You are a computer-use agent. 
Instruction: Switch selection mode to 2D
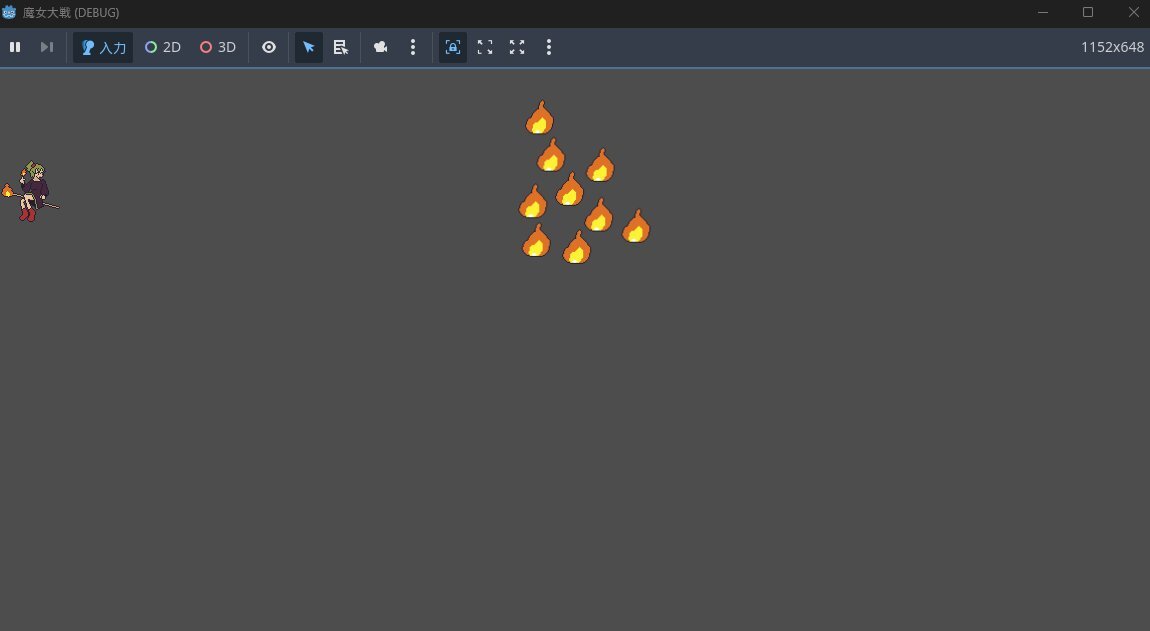coord(163,47)
